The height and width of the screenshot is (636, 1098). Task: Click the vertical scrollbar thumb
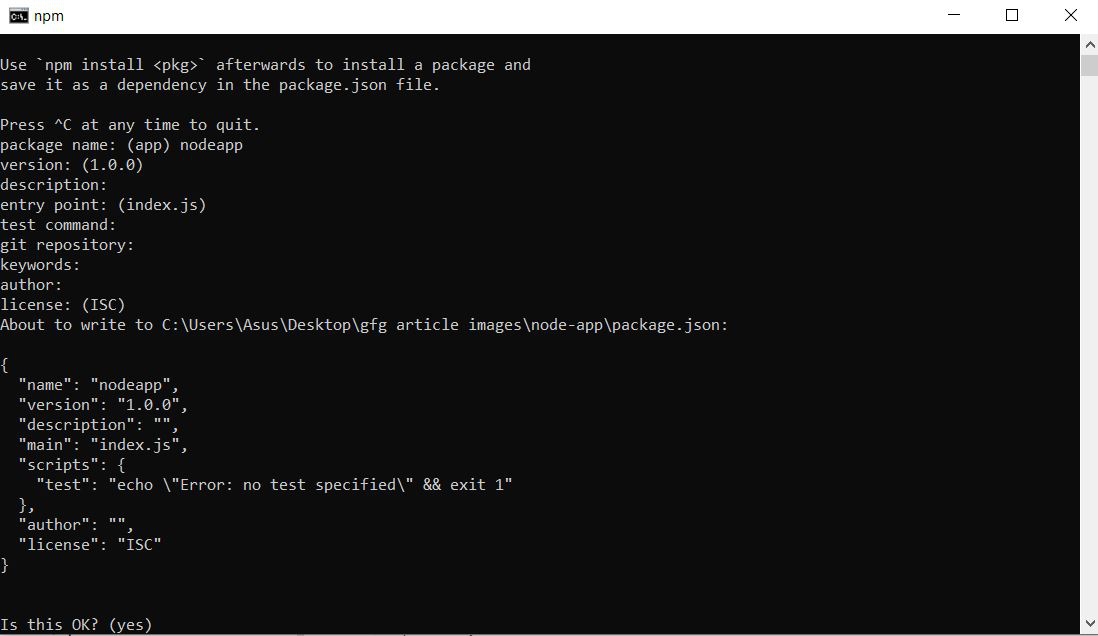click(x=1089, y=65)
